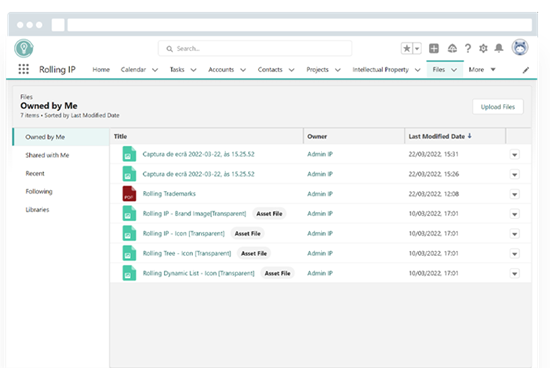Sort by the Title column header
550x368 pixels.
click(x=120, y=136)
